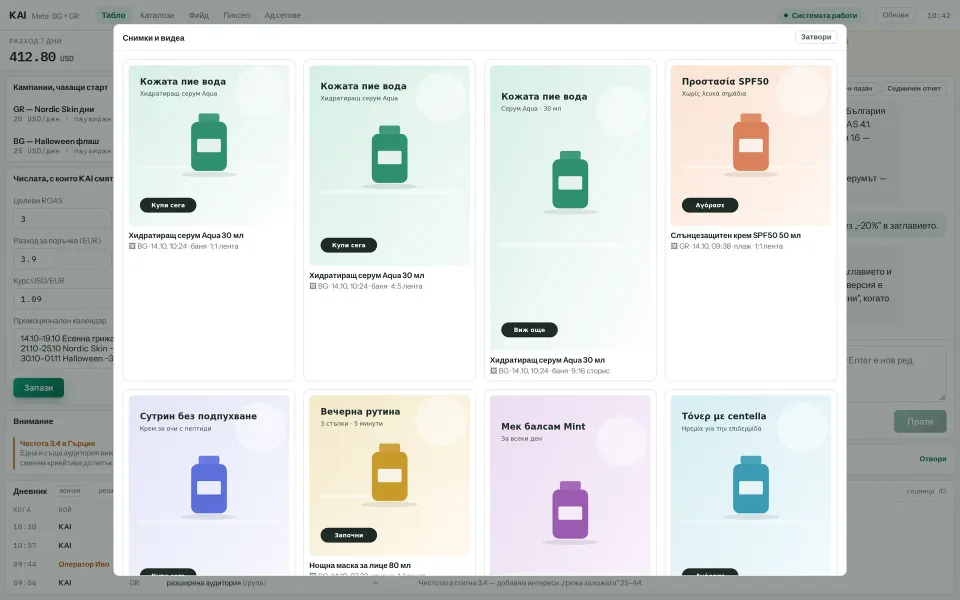This screenshot has height=600, width=960.
Task: Open the Мек балсам Mint creative preview
Action: click(570, 485)
